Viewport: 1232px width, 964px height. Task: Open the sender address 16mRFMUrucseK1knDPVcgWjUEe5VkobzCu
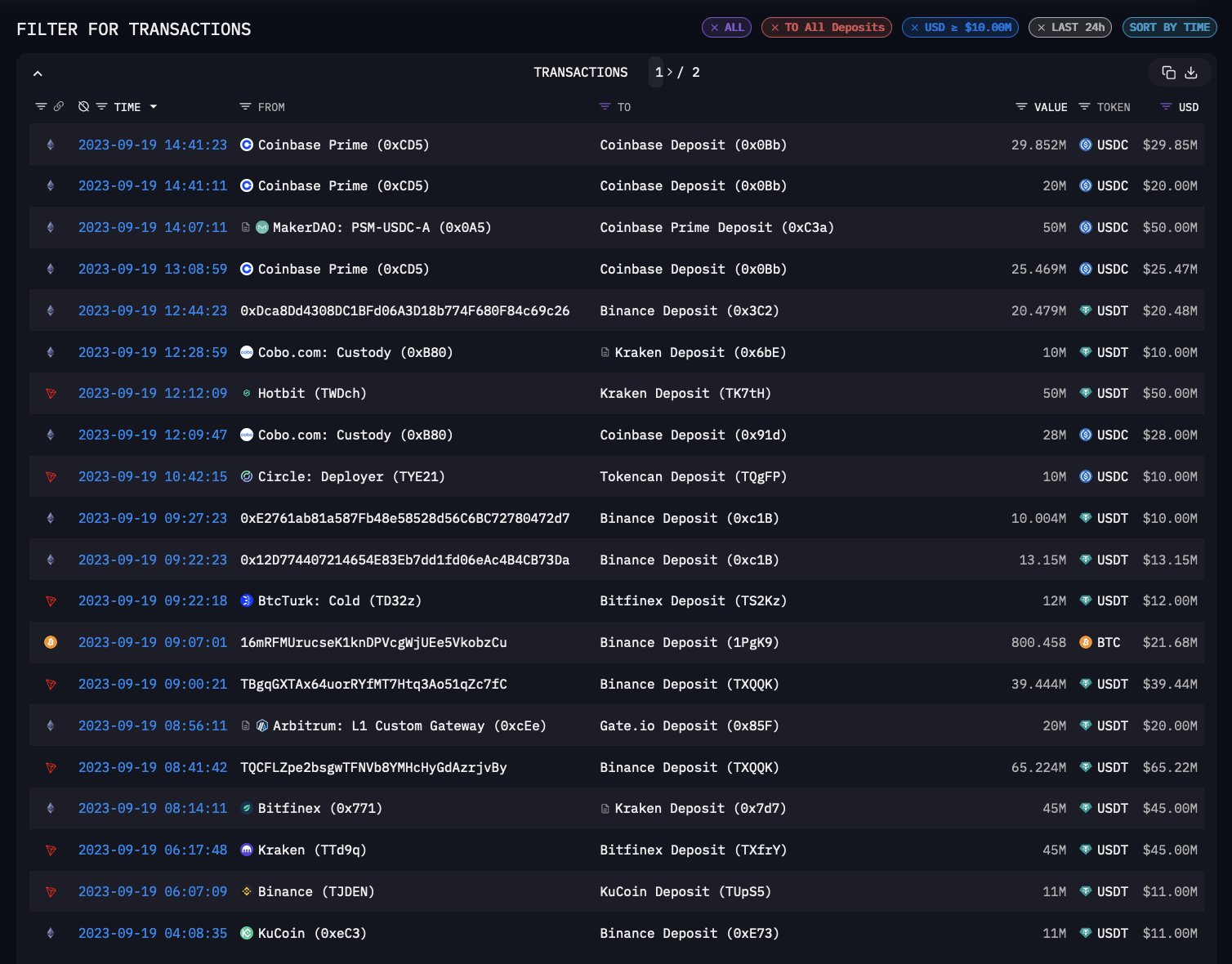[x=373, y=642]
